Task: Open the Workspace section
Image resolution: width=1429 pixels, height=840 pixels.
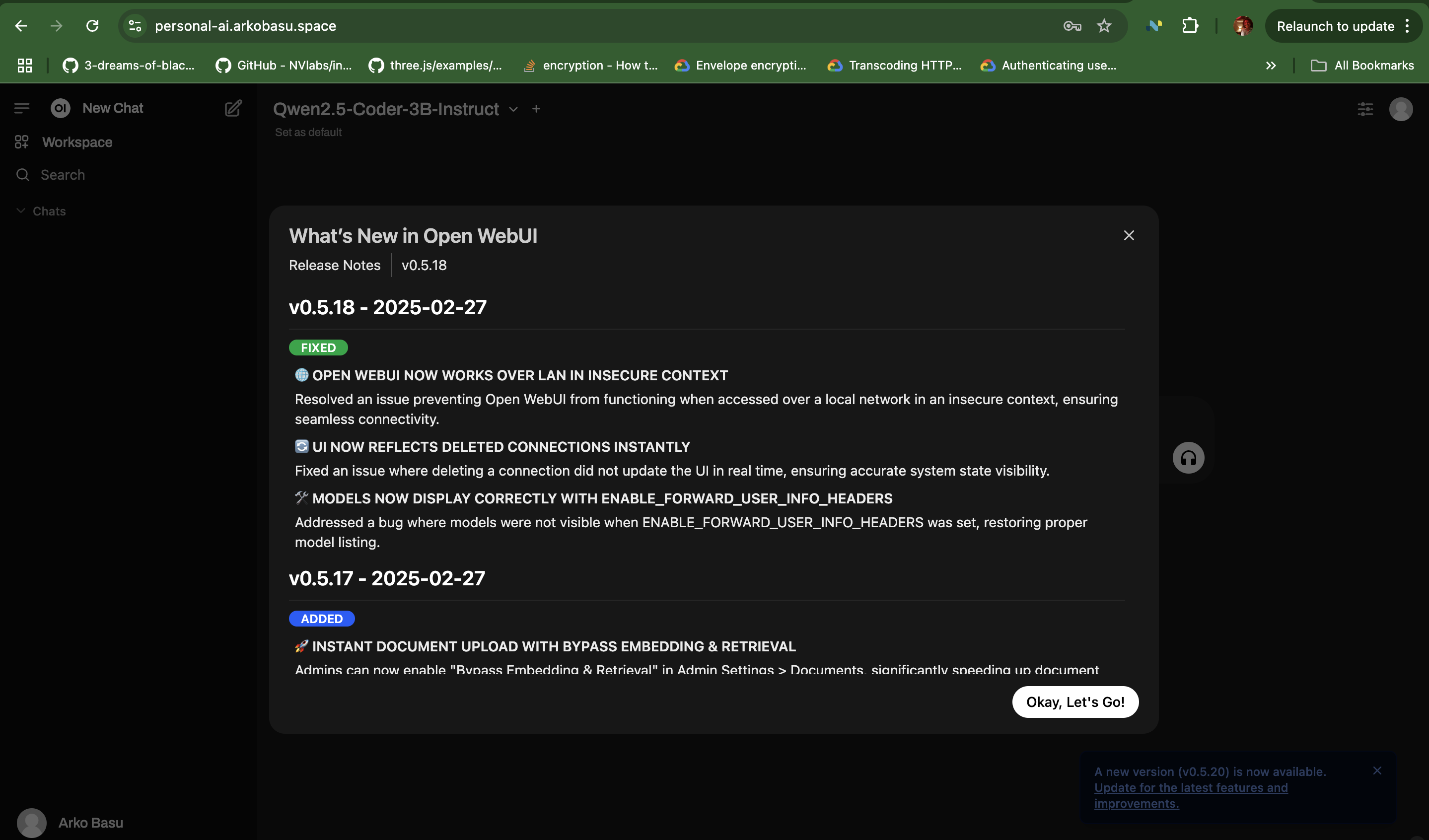Action: coord(77,142)
